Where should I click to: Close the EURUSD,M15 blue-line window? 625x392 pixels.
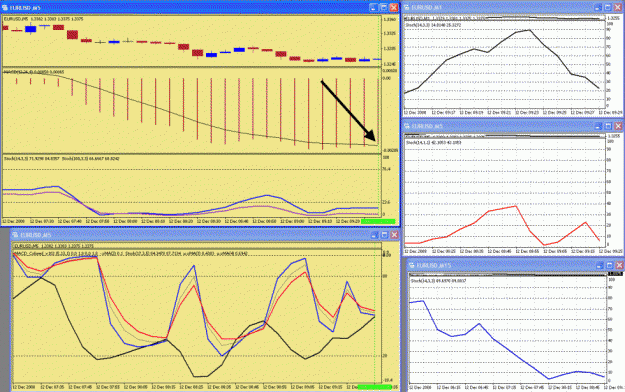click(619, 265)
